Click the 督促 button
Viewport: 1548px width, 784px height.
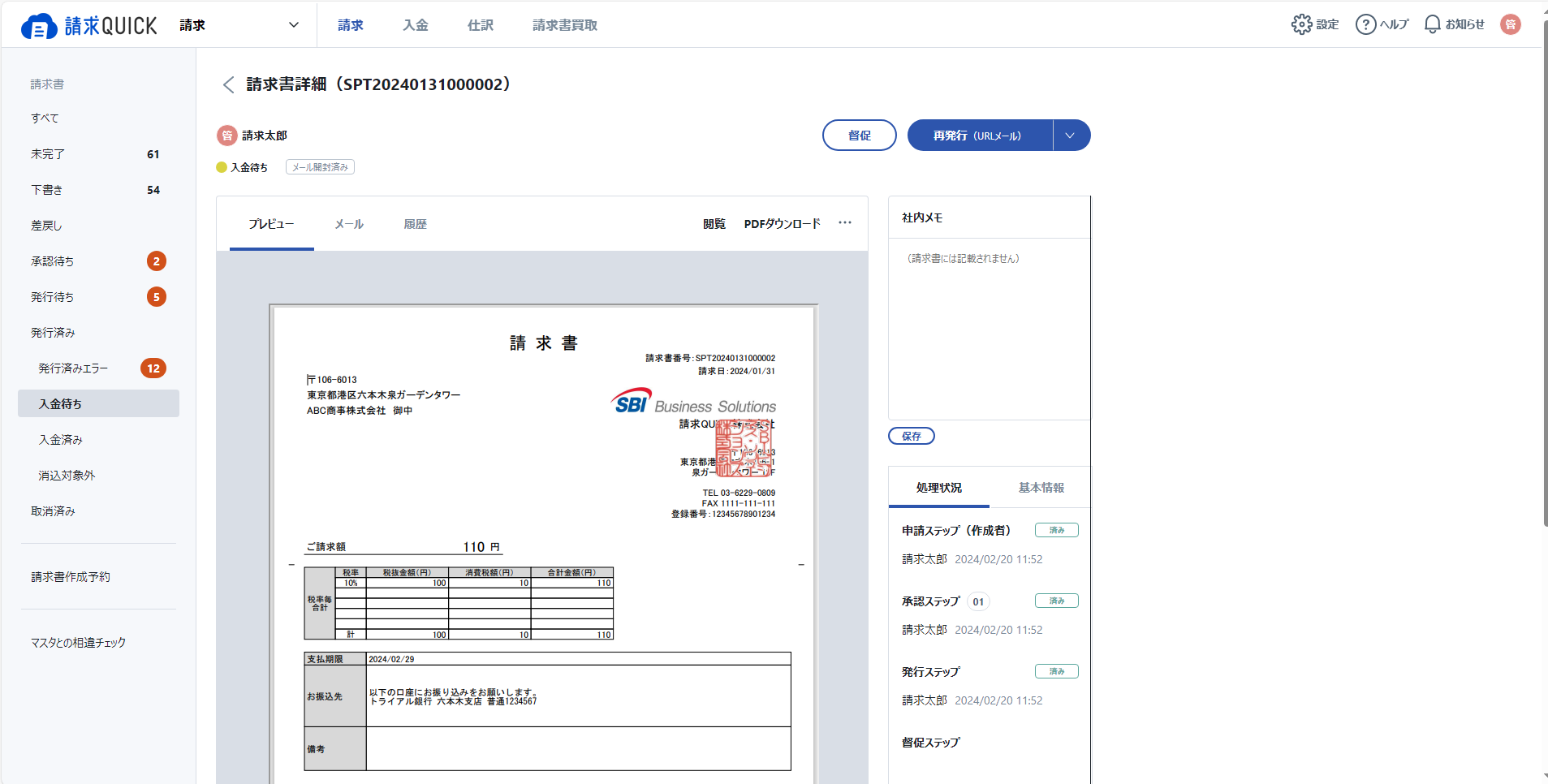[x=859, y=136]
